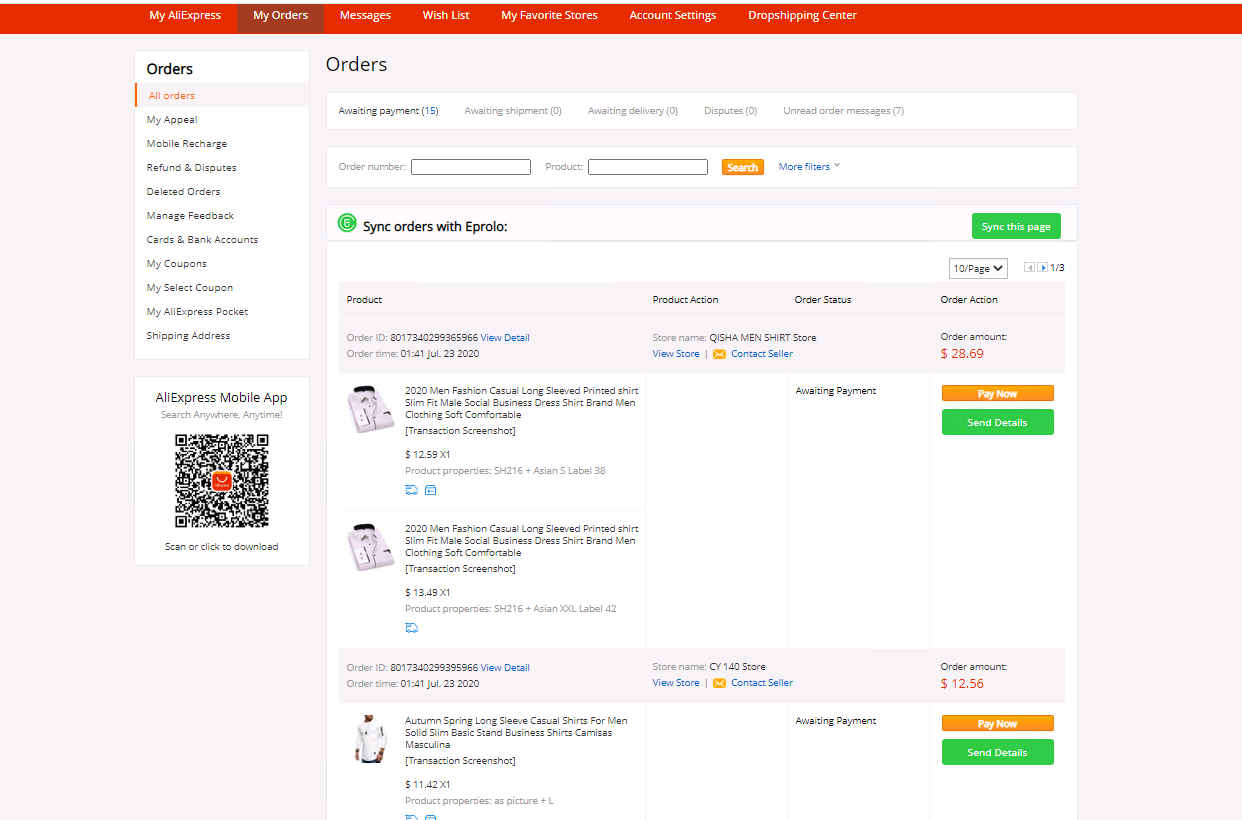Switch to Awaiting shipment (0) tab
The height and width of the screenshot is (820, 1242).
[513, 111]
